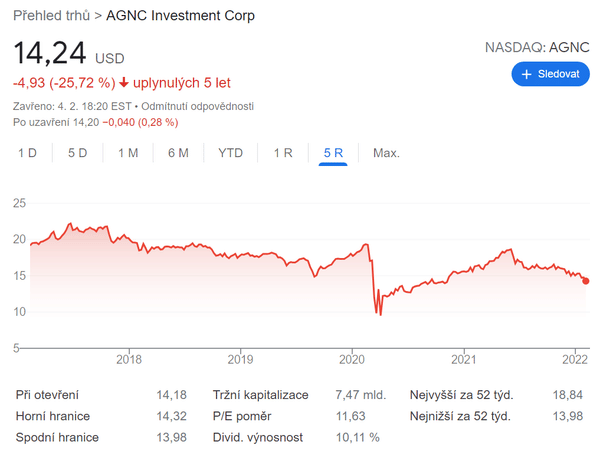600x450 pixels.
Task: Click the red down arrow indicator
Action: pos(123,83)
